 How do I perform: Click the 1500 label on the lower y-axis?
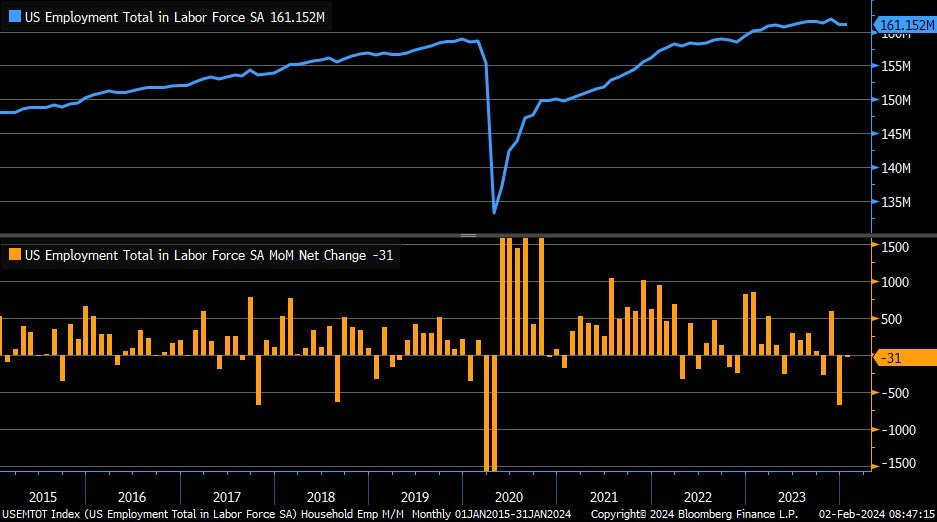(x=897, y=246)
